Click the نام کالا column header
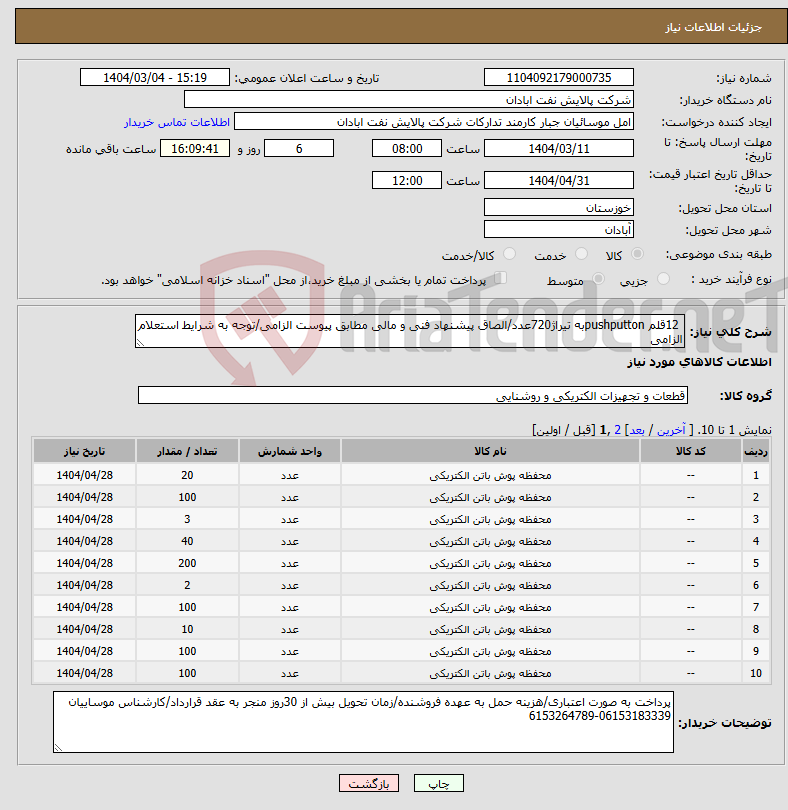This screenshot has height=810, width=788. pyautogui.click(x=490, y=451)
